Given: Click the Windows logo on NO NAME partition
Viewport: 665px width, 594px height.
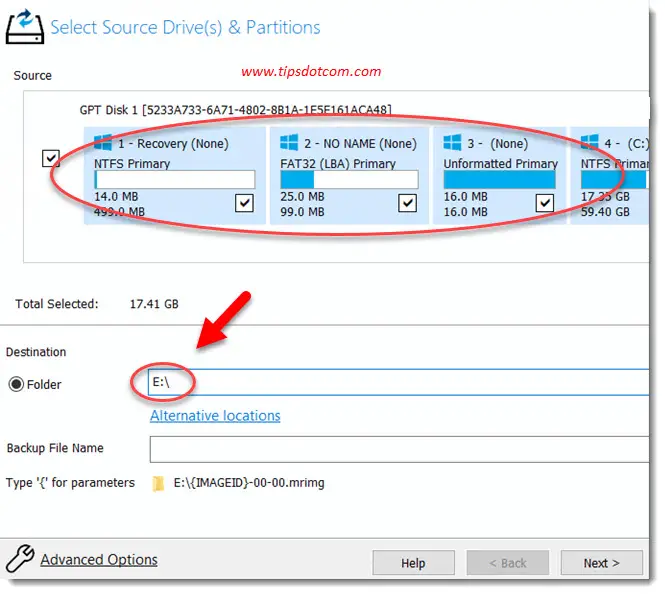Looking at the screenshot, I should pos(289,143).
